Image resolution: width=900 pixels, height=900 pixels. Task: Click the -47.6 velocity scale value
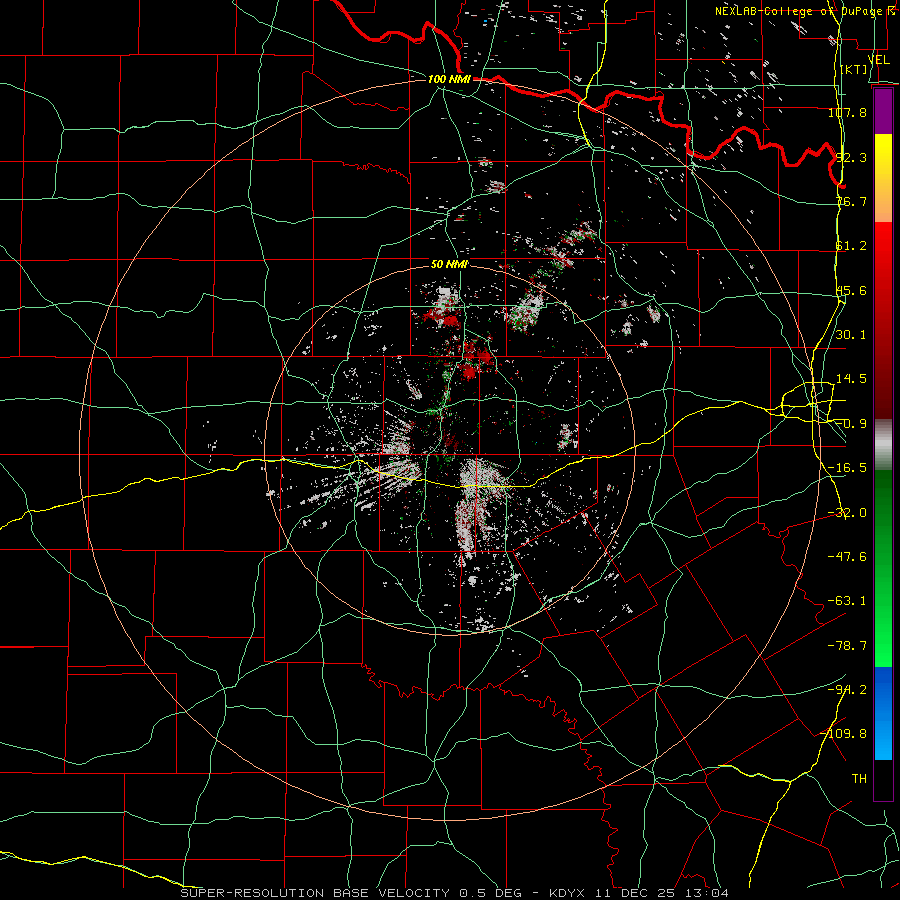click(847, 557)
